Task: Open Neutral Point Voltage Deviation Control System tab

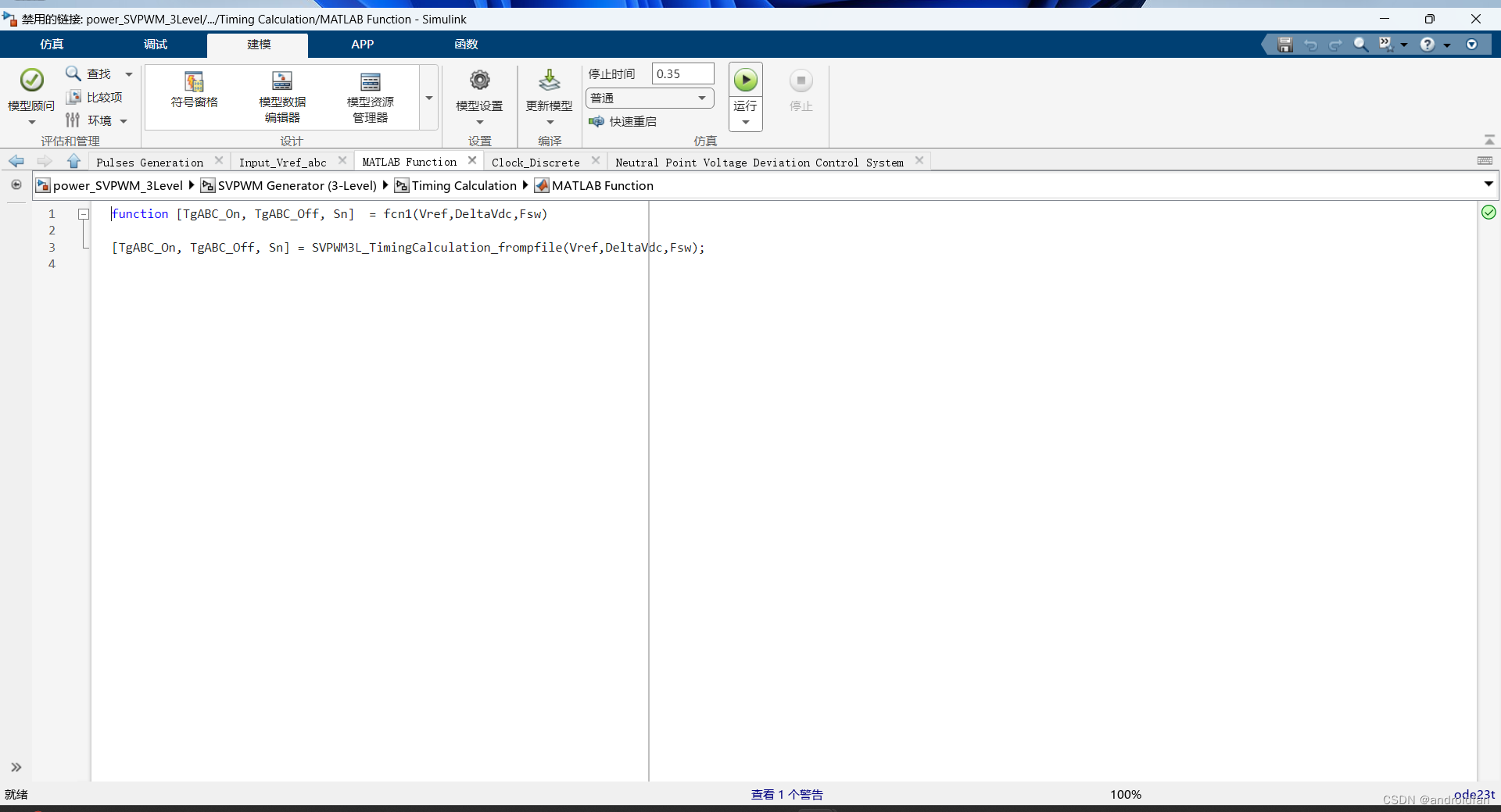Action: click(x=759, y=163)
